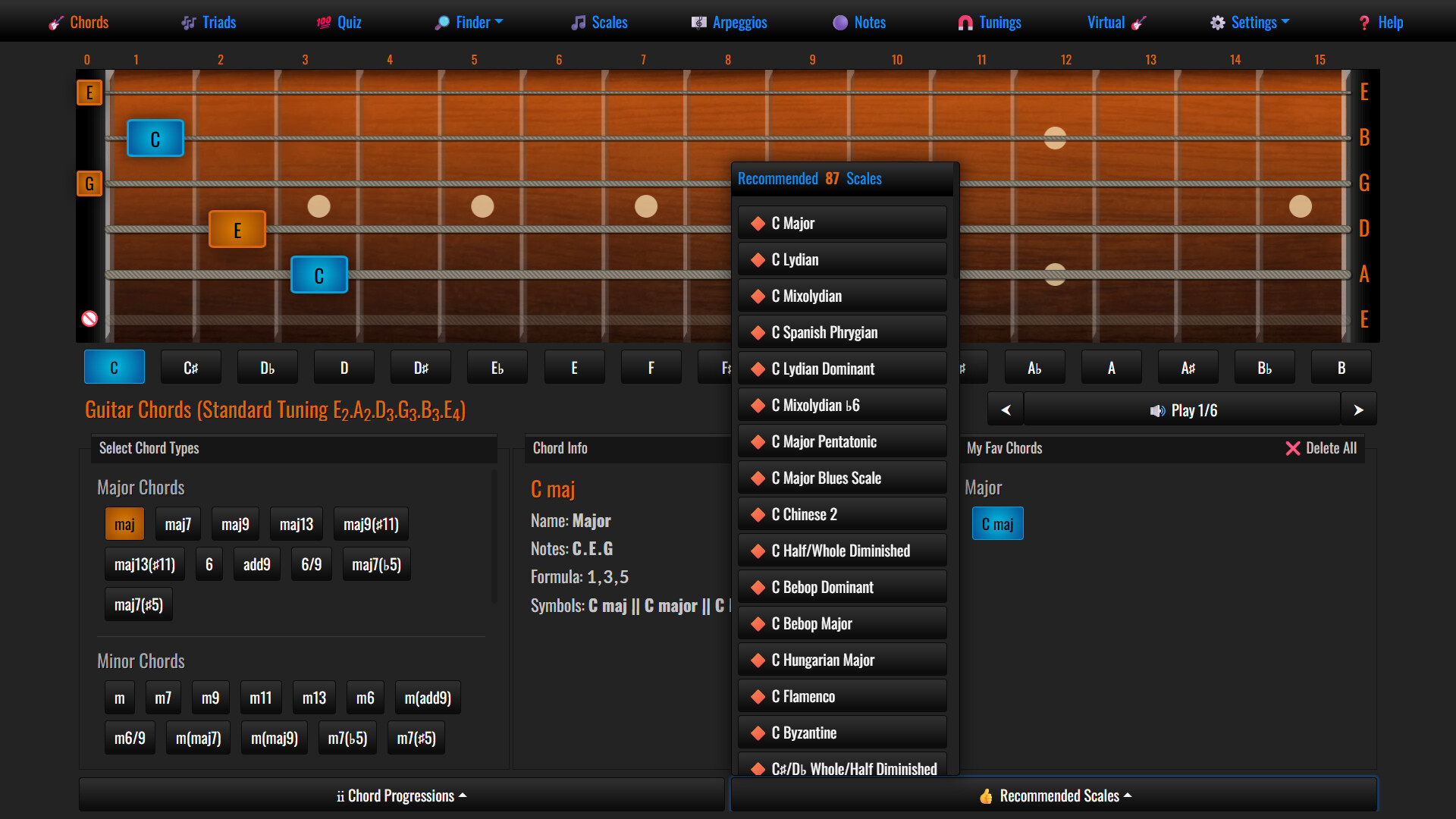The height and width of the screenshot is (819, 1456).
Task: Click the Help question mark icon
Action: [x=1363, y=22]
